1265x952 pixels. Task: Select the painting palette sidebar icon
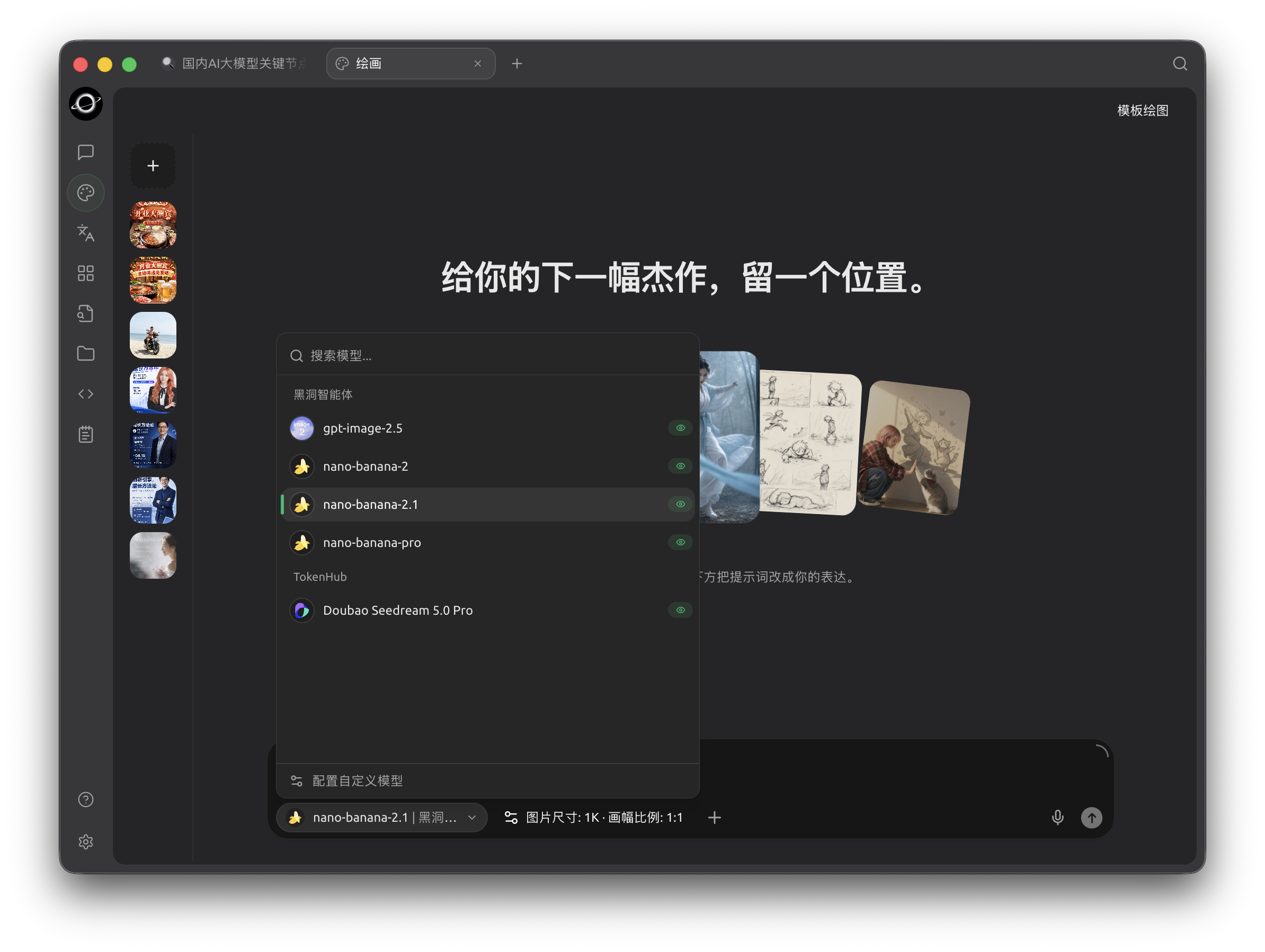[86, 193]
